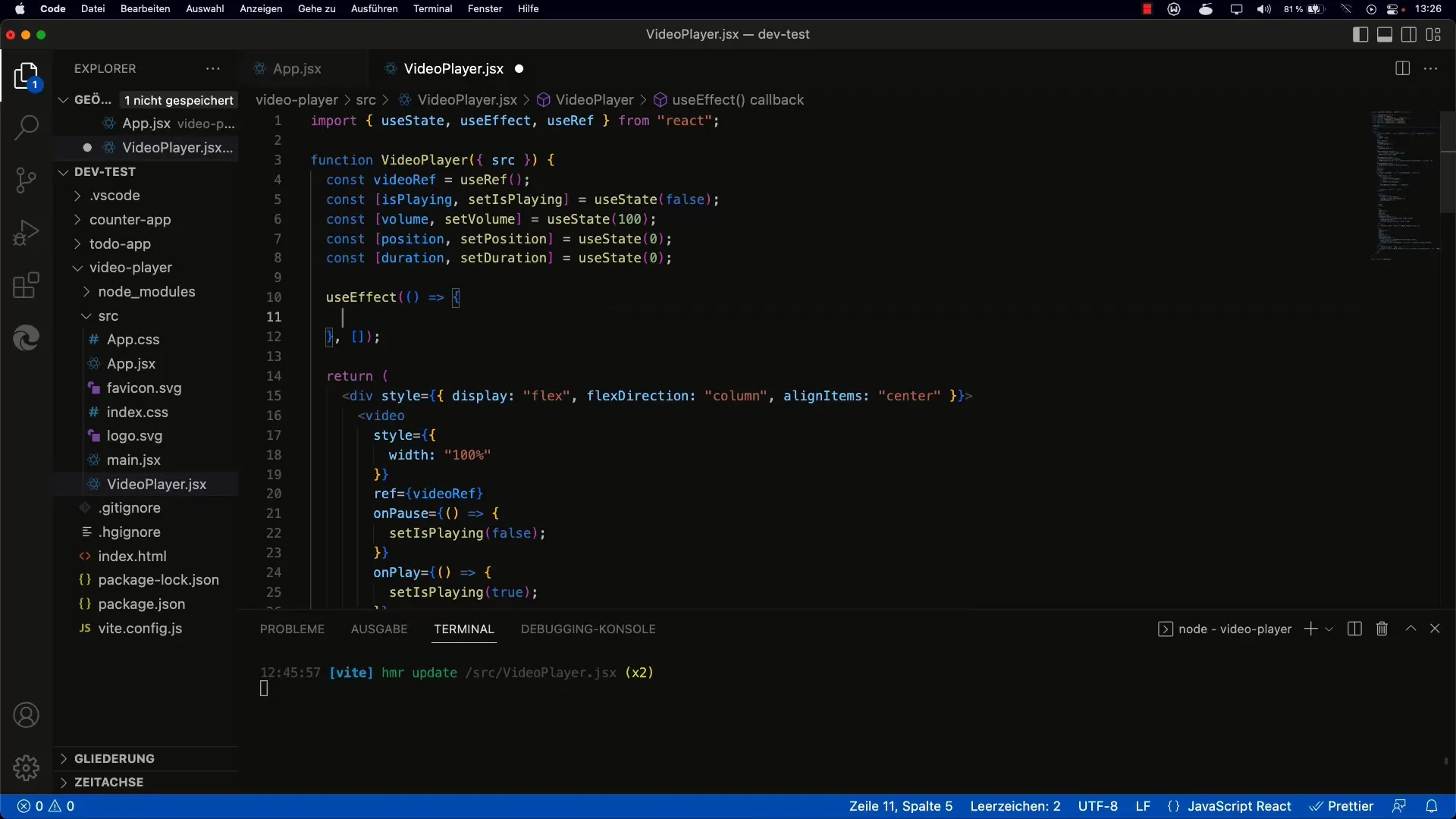The height and width of the screenshot is (819, 1456).
Task: Open the Ausführen menu in menu bar
Action: (x=374, y=9)
